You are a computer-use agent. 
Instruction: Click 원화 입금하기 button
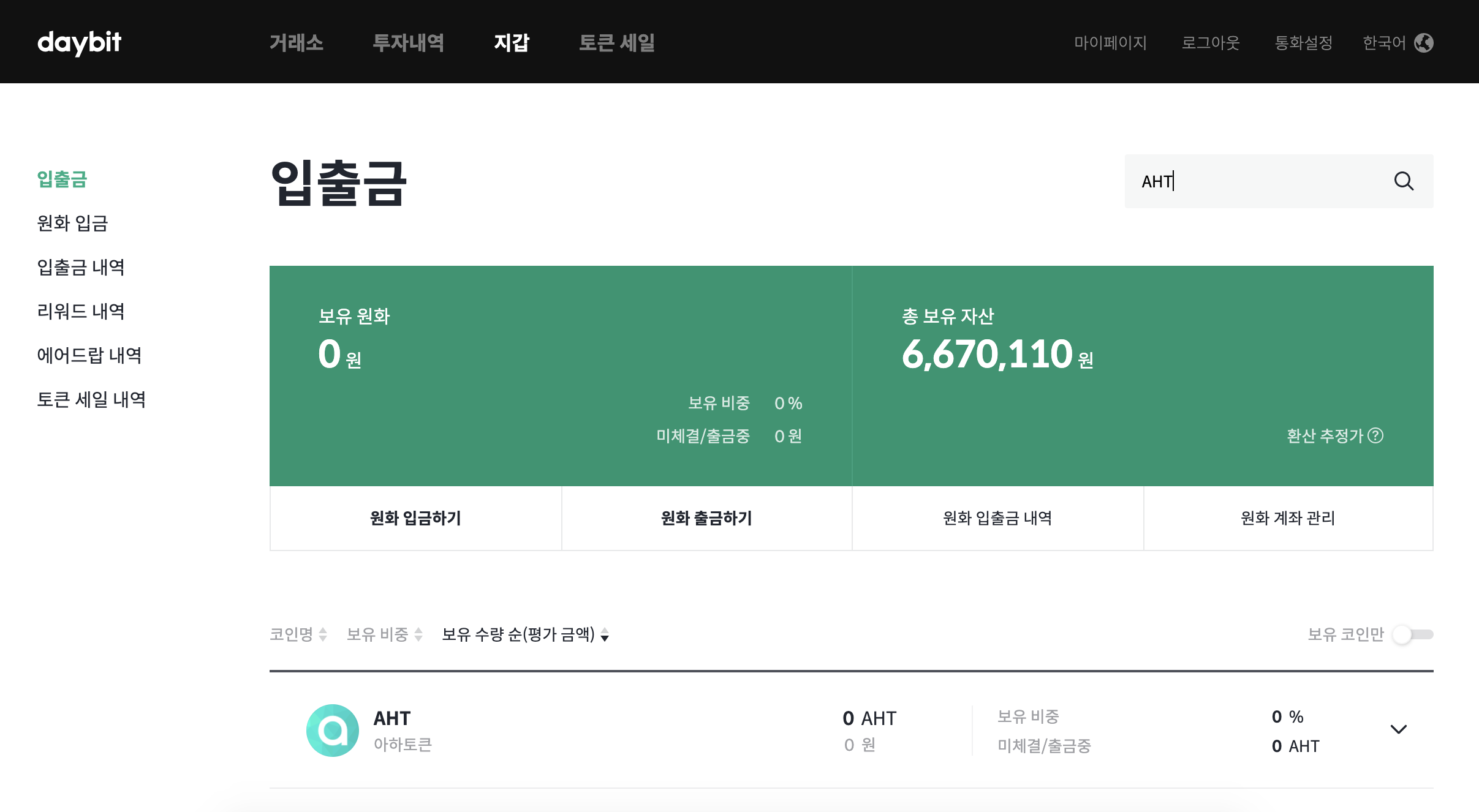[x=415, y=518]
